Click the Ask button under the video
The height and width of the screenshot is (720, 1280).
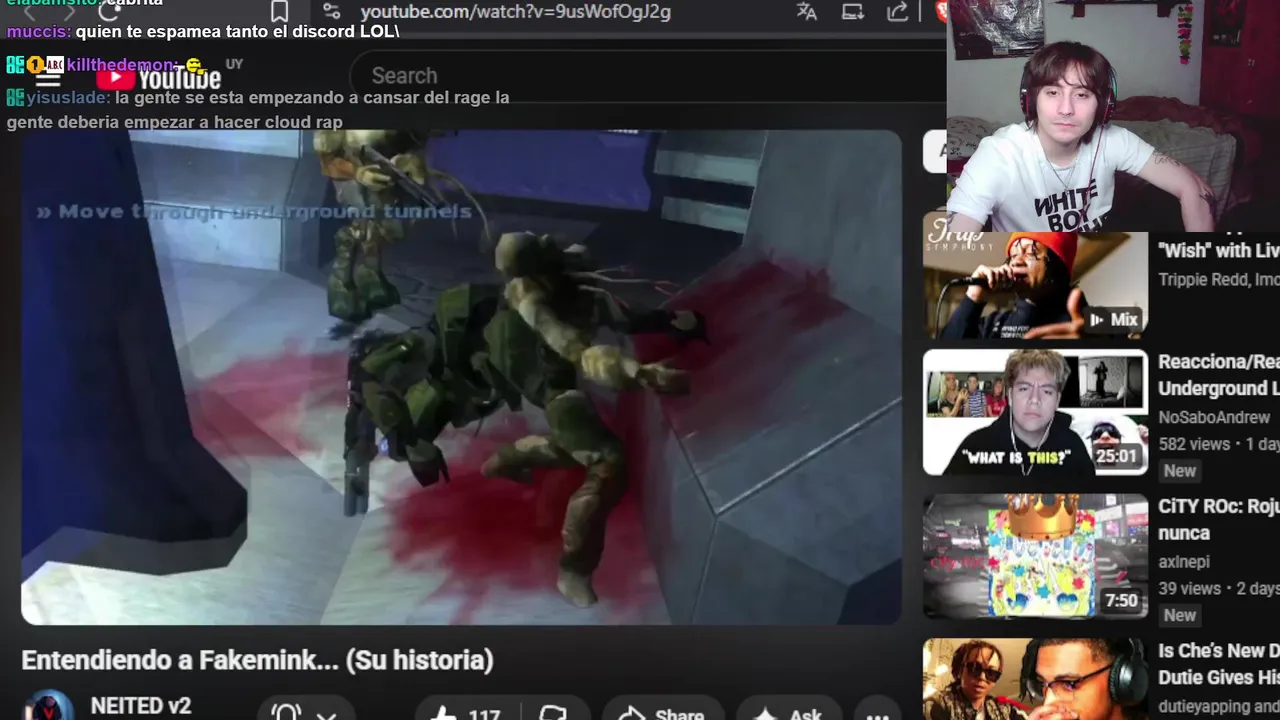point(787,714)
